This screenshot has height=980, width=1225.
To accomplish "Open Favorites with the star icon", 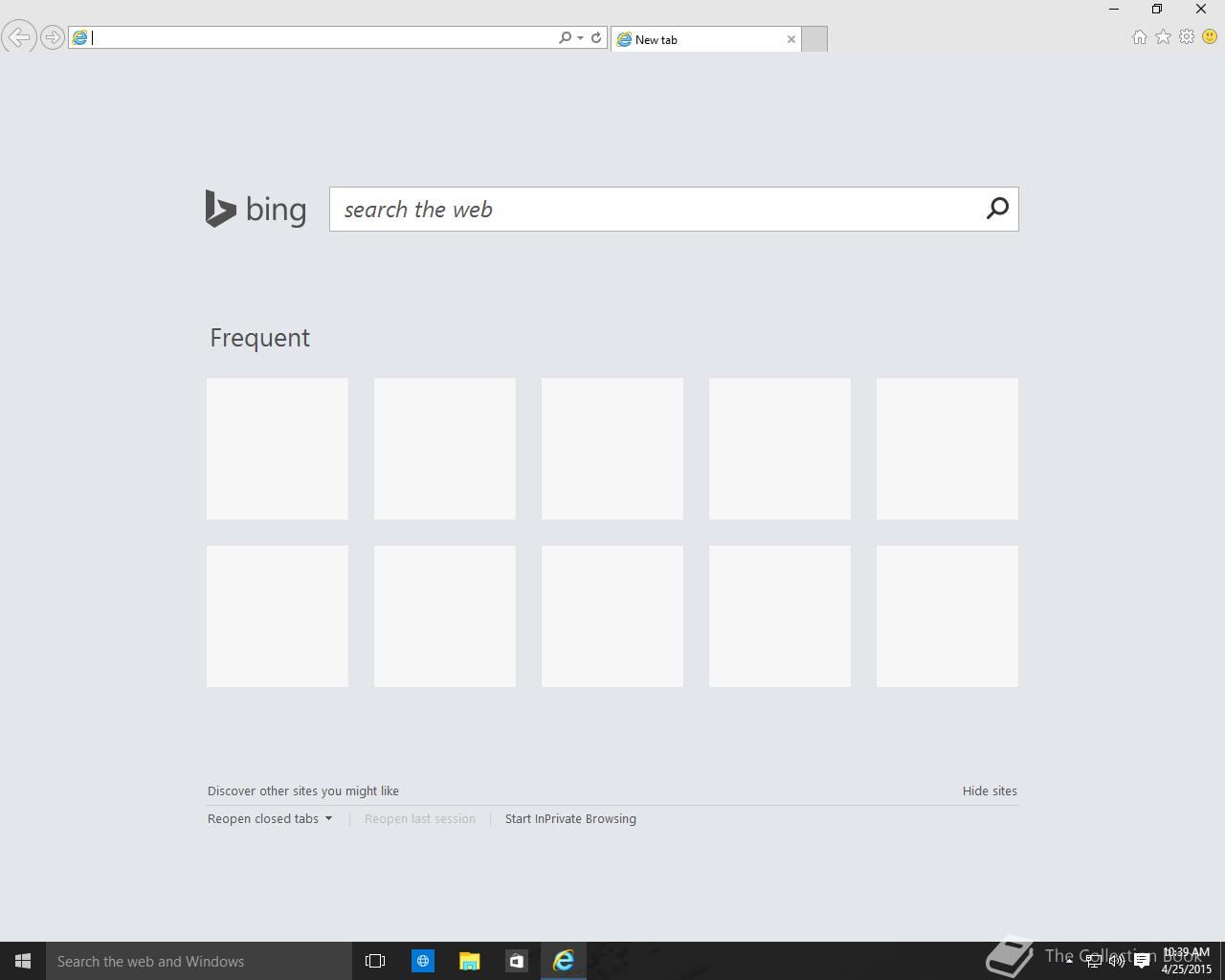I will coord(1163,36).
